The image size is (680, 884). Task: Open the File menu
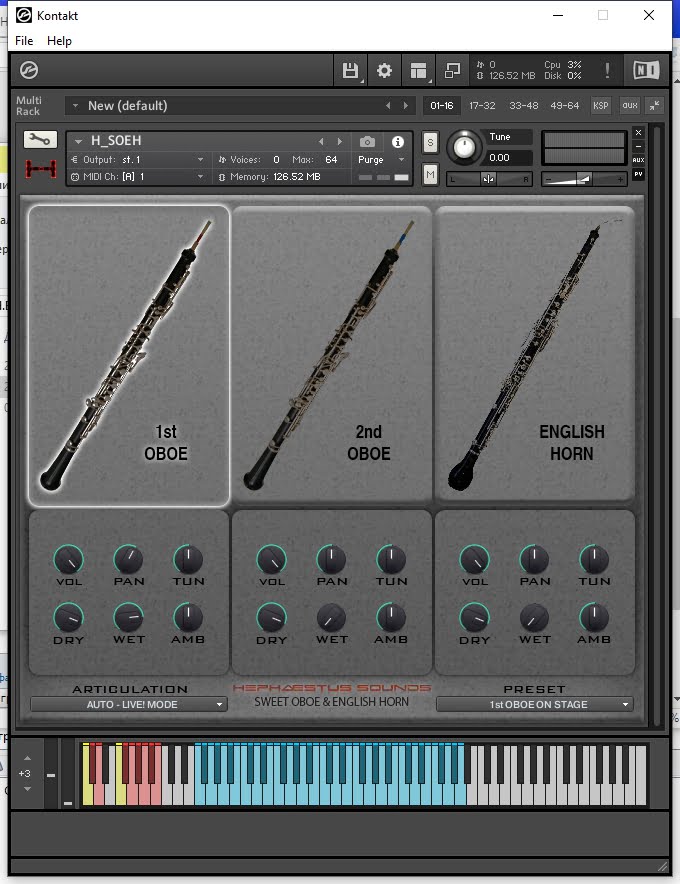tap(24, 41)
